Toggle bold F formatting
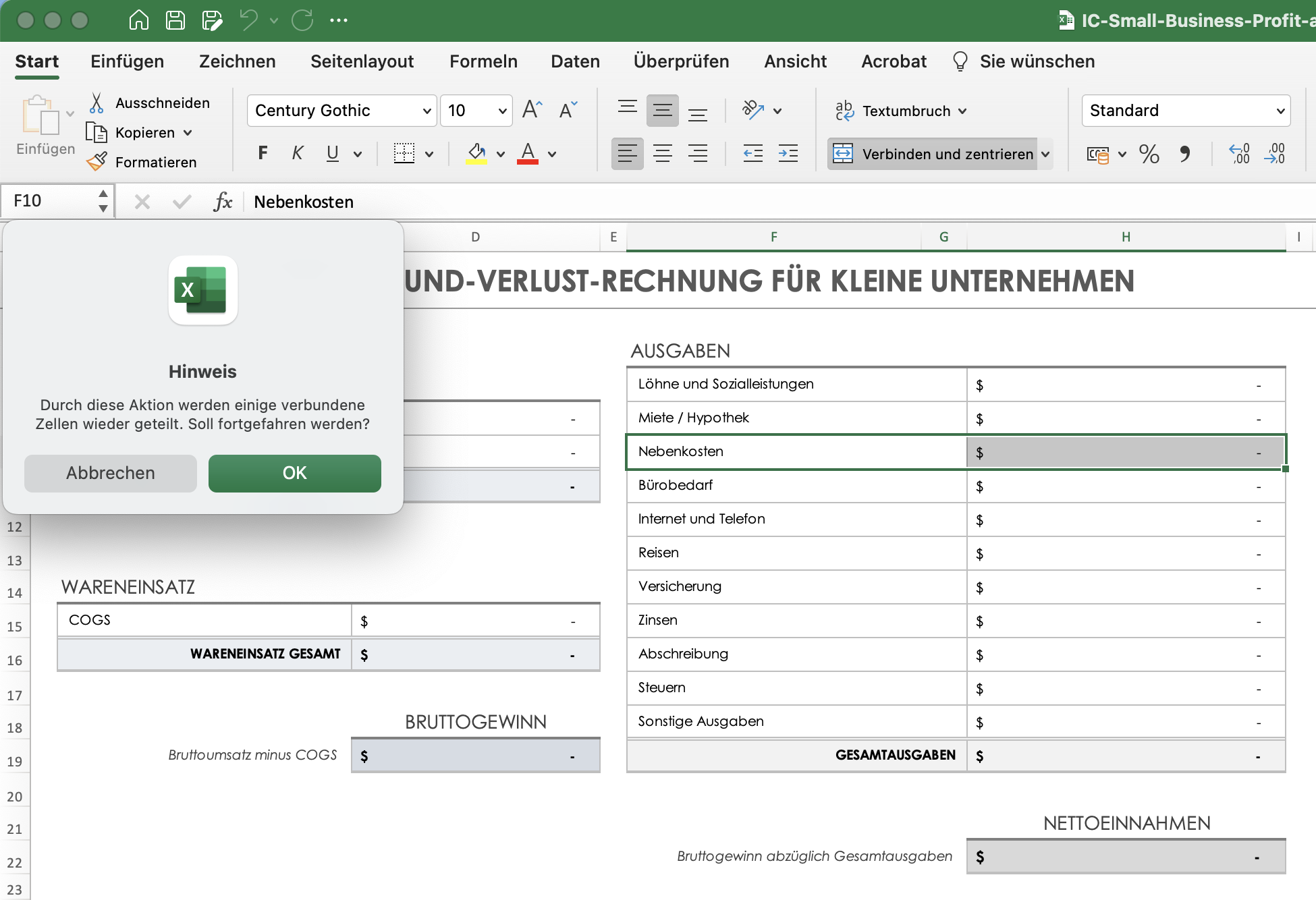 tap(263, 153)
